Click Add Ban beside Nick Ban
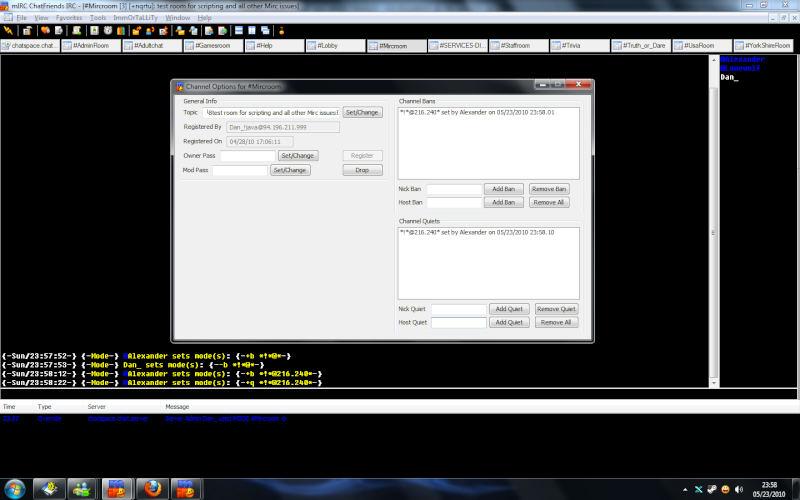800x500 pixels. (504, 189)
